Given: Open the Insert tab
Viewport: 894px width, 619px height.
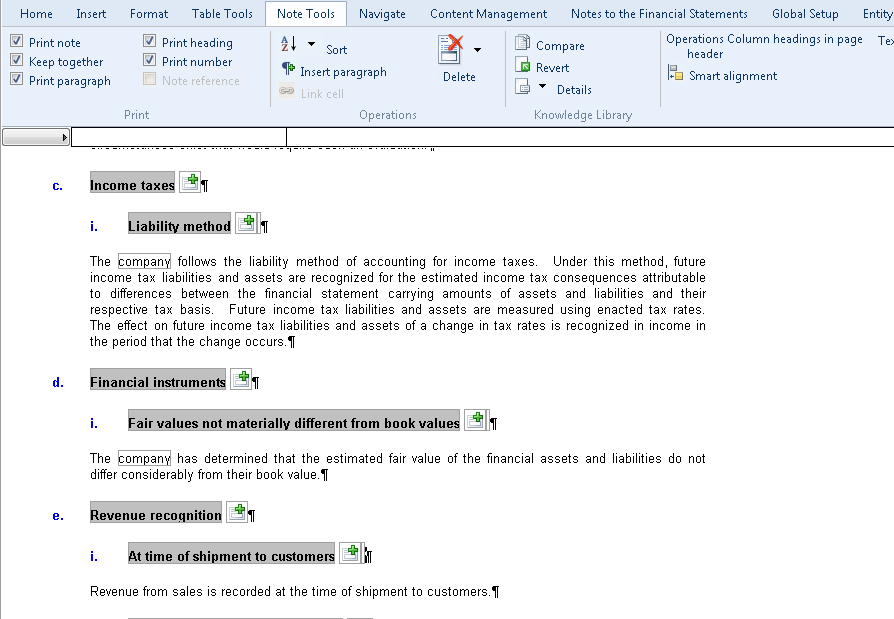Looking at the screenshot, I should click(91, 14).
